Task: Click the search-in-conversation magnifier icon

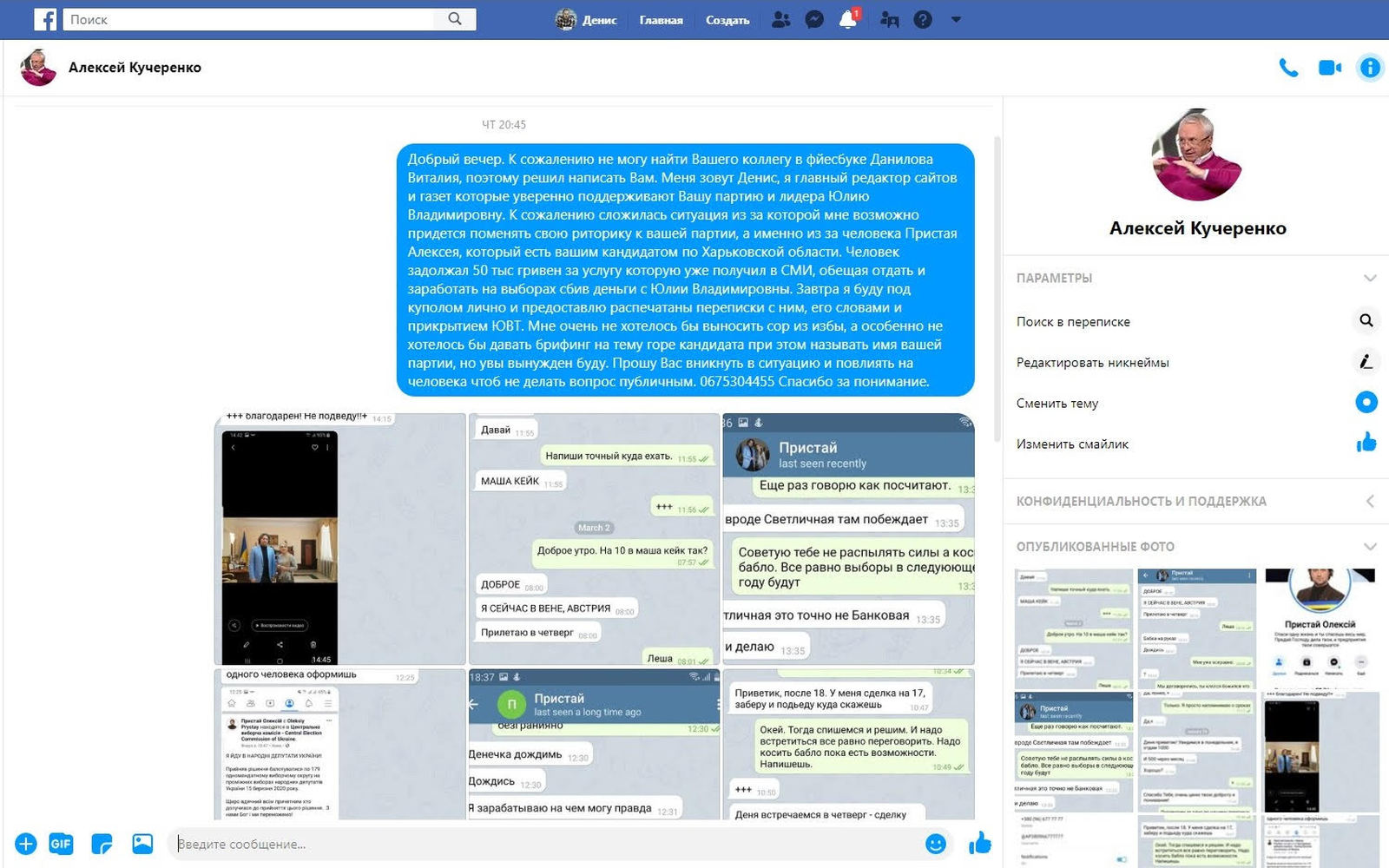Action: point(1366,321)
